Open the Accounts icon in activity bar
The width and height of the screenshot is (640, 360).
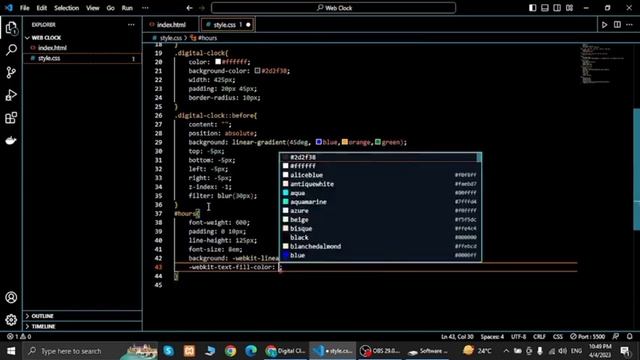click(x=11, y=297)
